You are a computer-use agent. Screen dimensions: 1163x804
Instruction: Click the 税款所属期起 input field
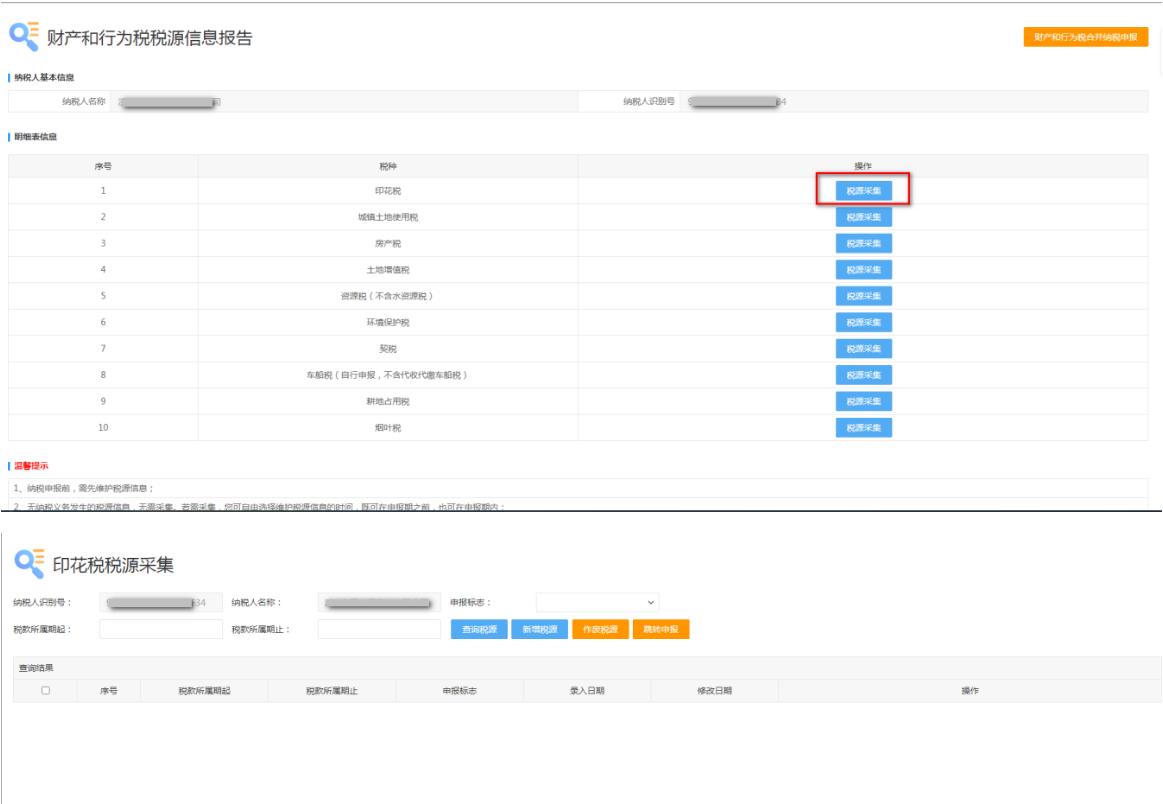[161, 629]
